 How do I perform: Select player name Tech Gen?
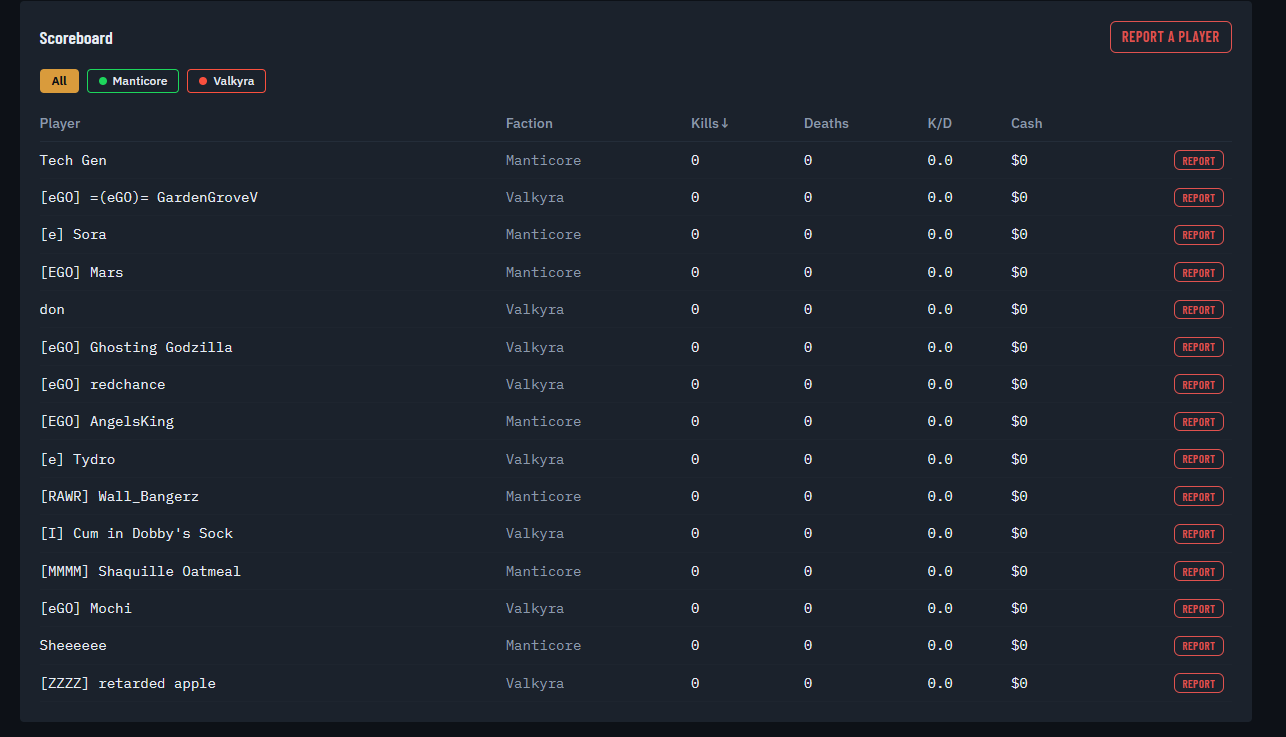pyautogui.click(x=73, y=160)
